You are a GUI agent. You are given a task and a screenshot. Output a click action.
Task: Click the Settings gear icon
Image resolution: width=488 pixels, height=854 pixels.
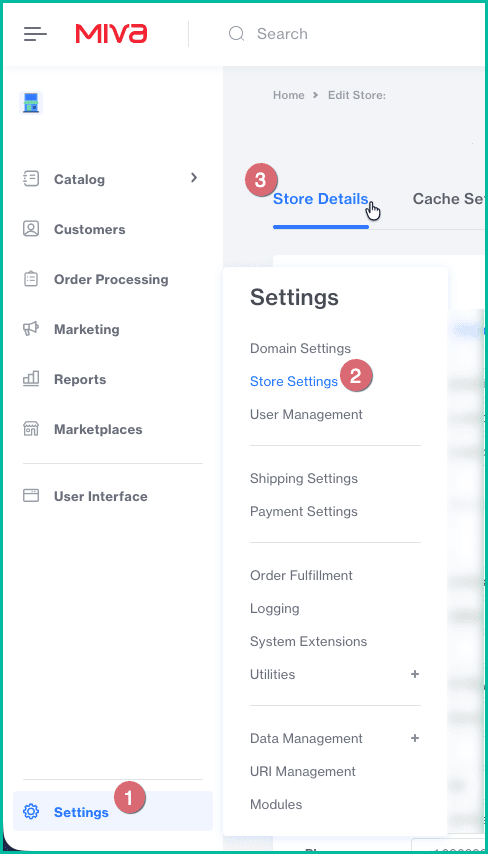(31, 812)
